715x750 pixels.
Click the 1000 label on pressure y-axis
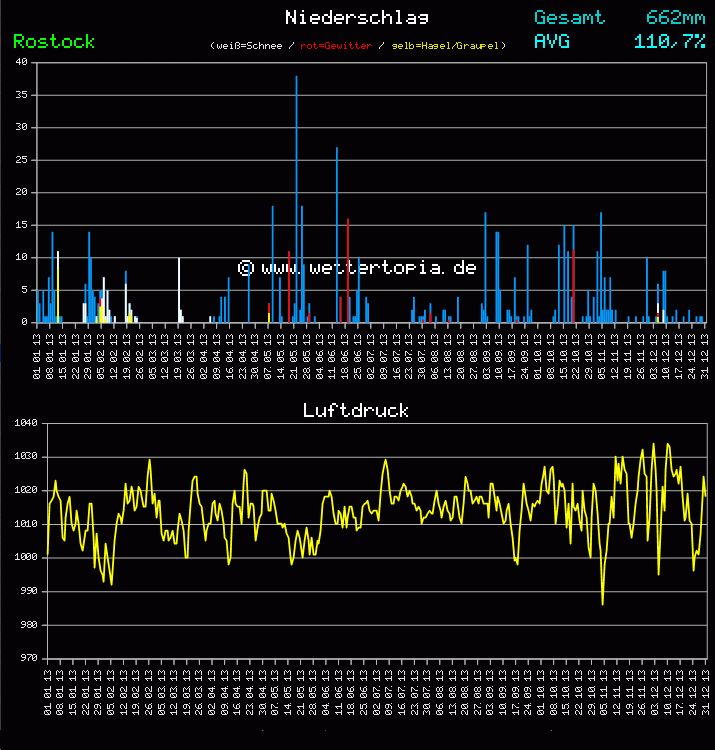point(26,557)
